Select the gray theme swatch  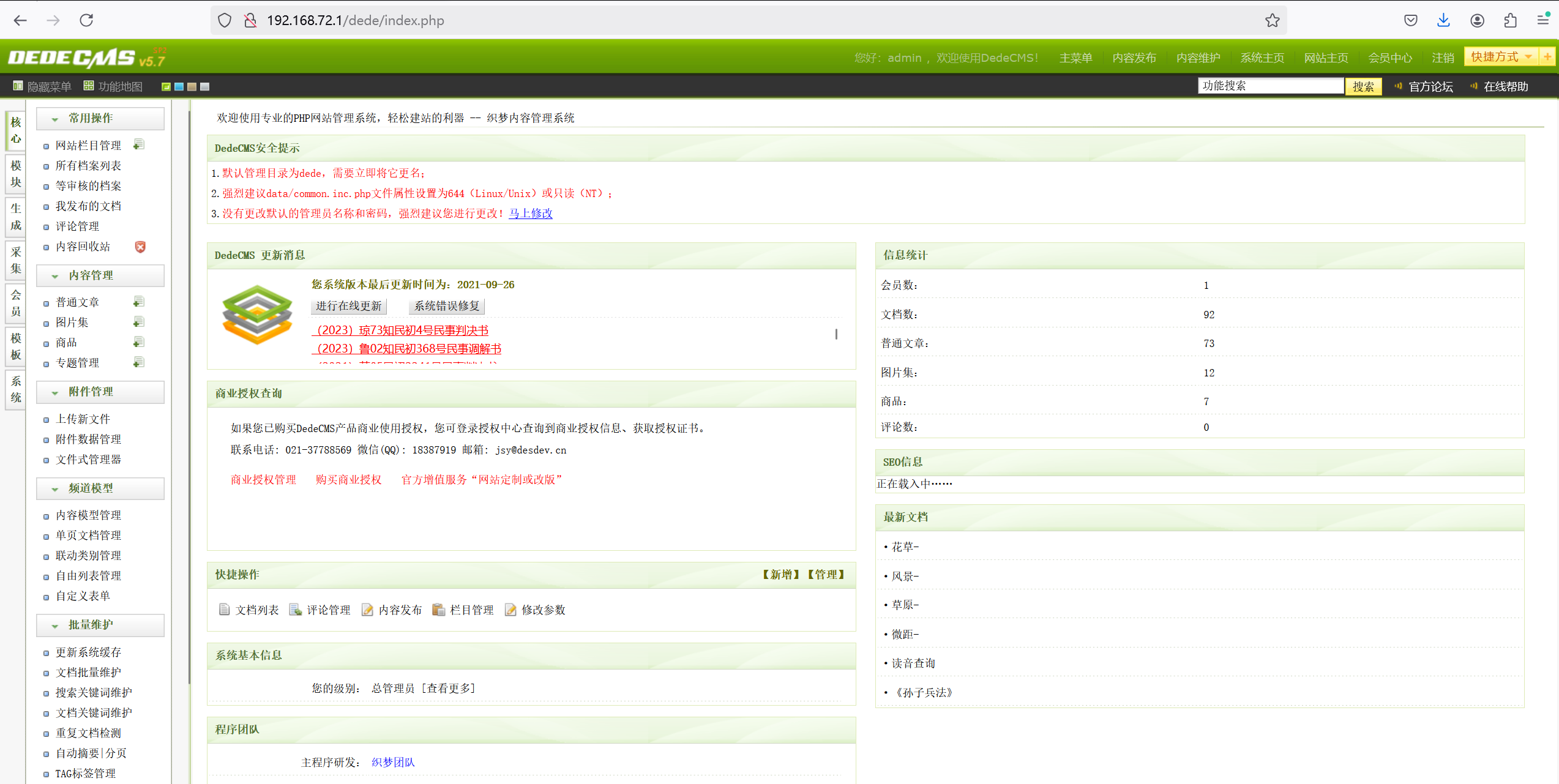pyautogui.click(x=204, y=87)
